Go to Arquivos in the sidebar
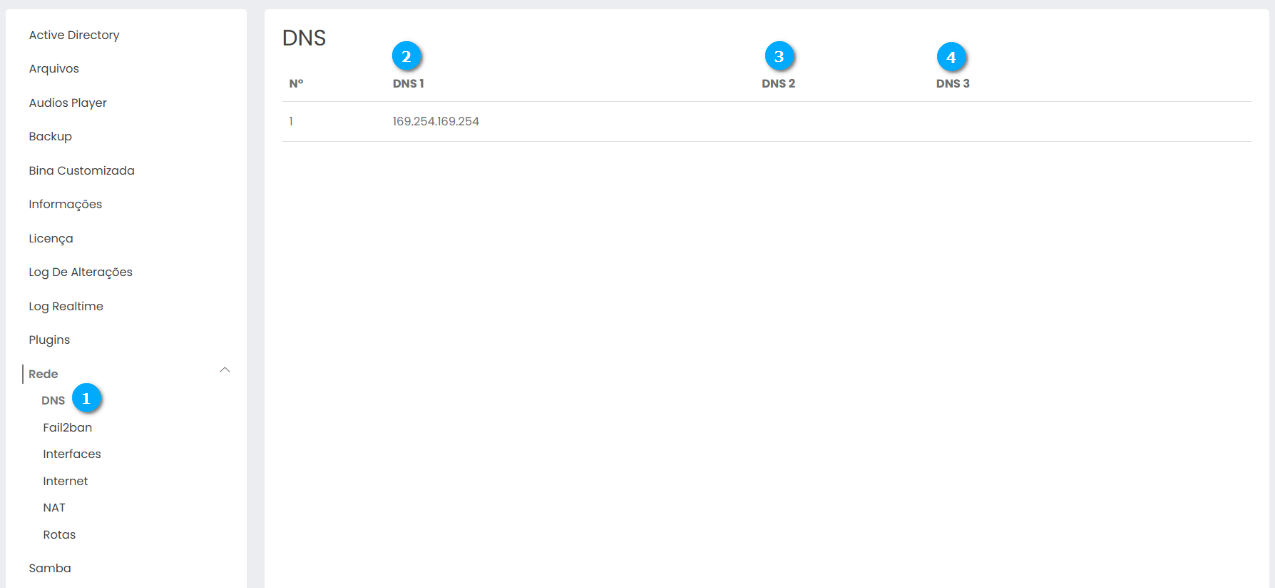 coord(54,69)
